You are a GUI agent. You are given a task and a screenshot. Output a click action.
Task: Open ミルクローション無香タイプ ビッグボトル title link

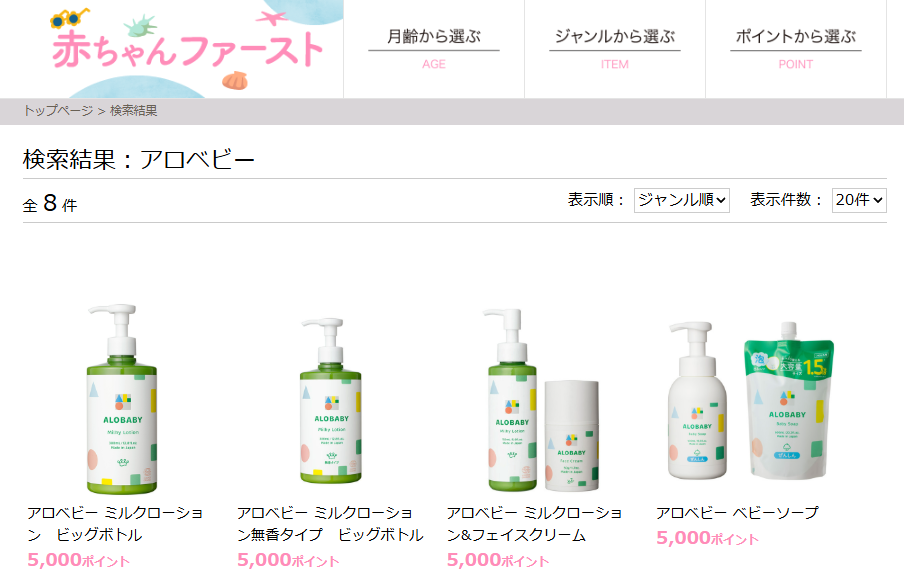click(330, 524)
